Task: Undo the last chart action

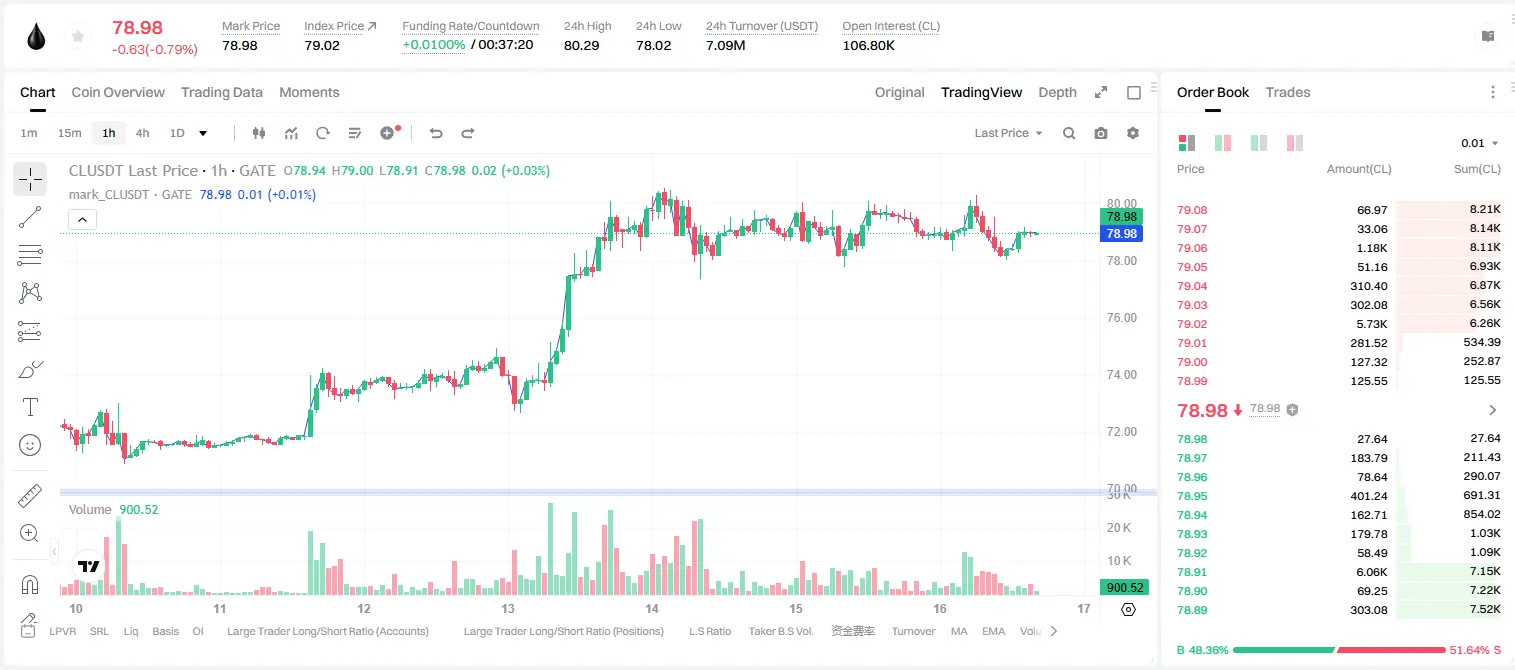Action: pyautogui.click(x=435, y=133)
